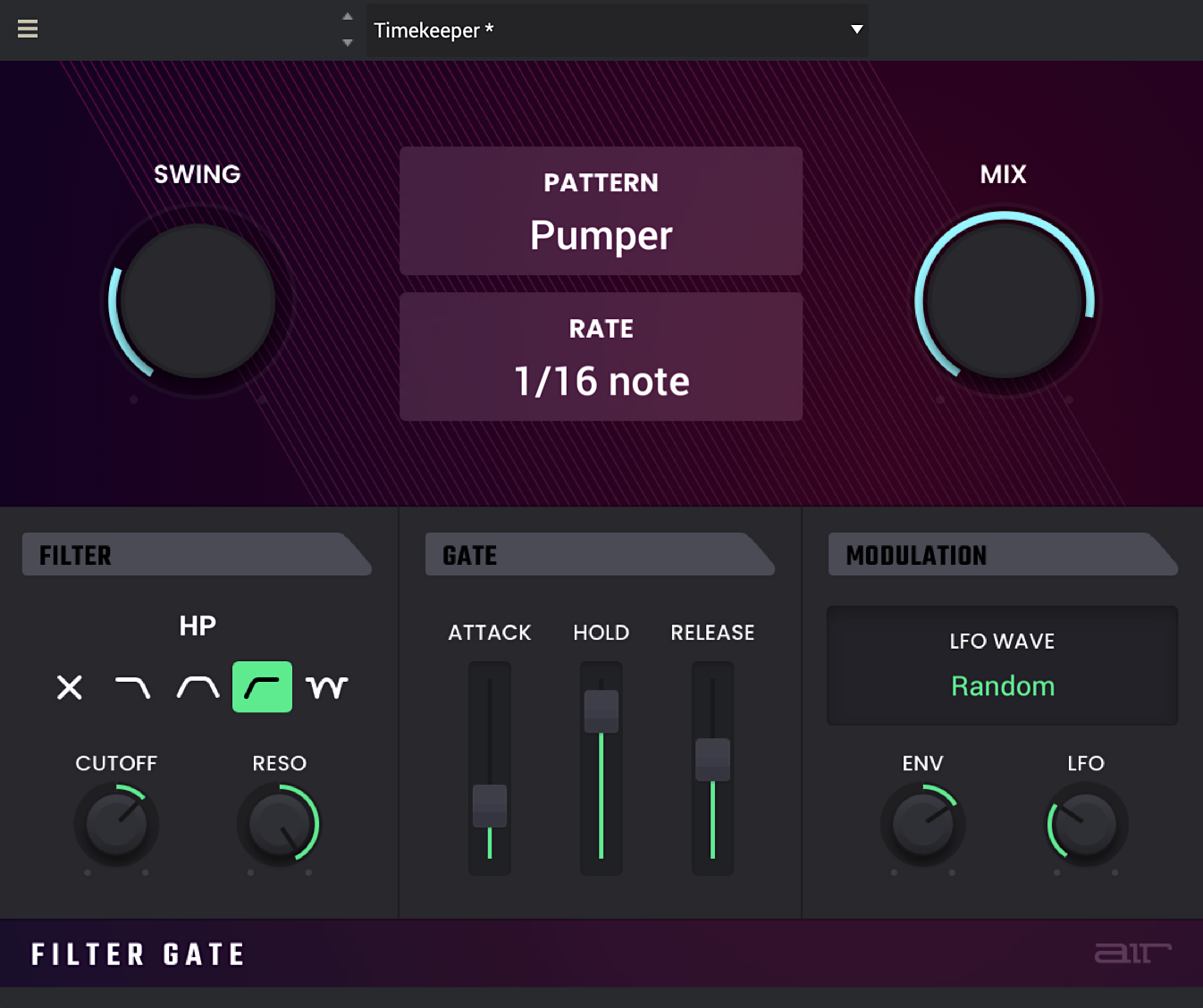Change the PATTERN from Pumper

(x=601, y=211)
